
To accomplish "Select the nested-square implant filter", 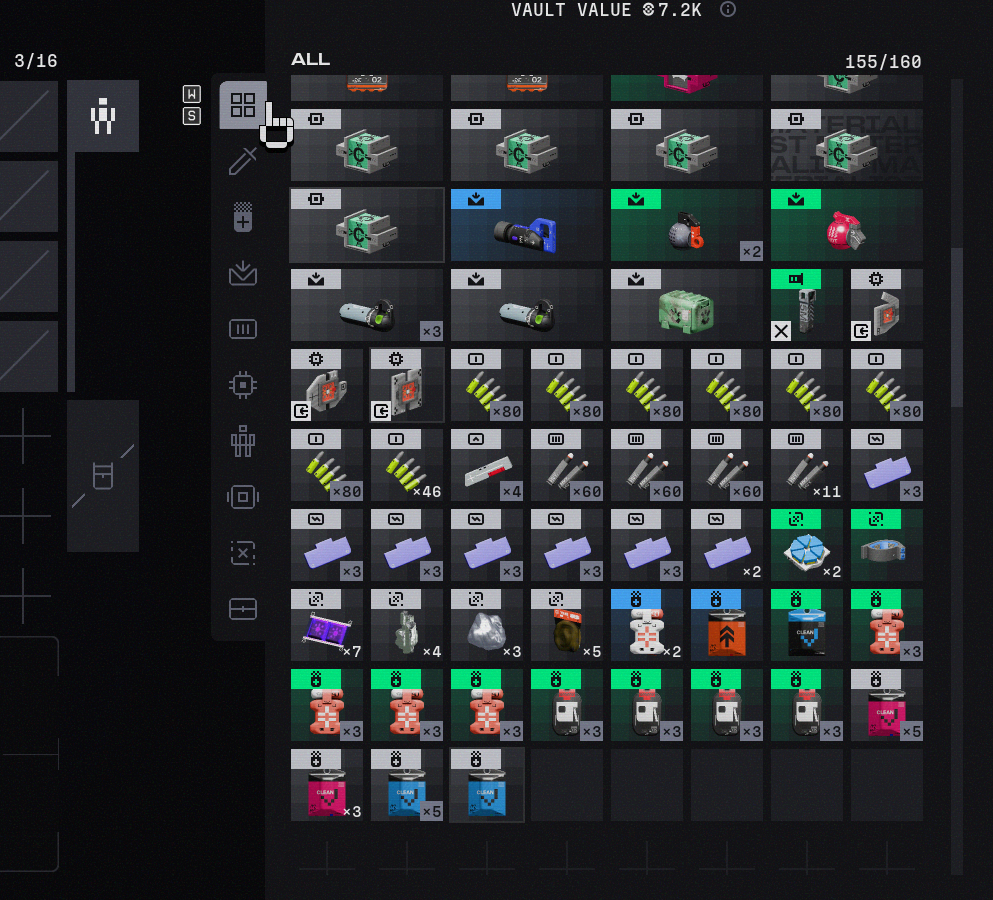I will point(243,497).
